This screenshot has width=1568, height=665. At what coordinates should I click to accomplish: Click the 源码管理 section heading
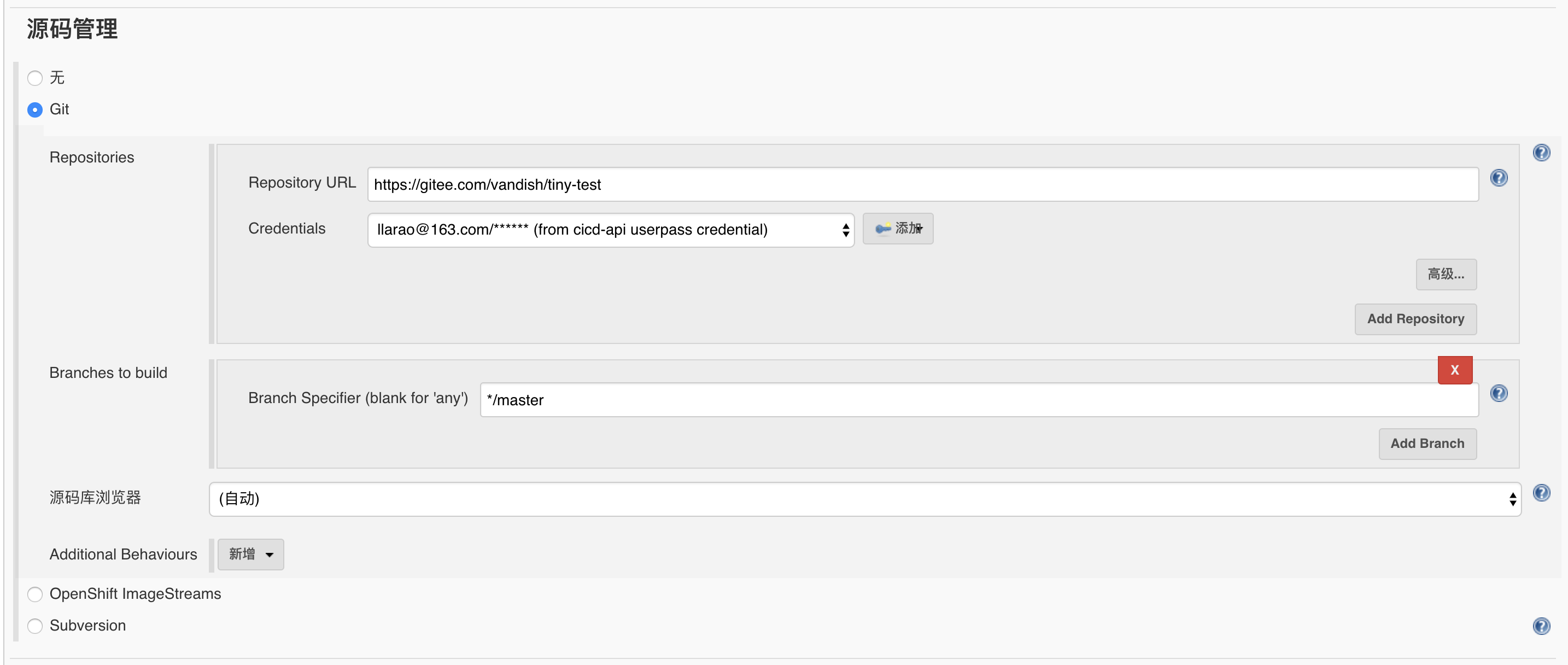click(x=71, y=28)
